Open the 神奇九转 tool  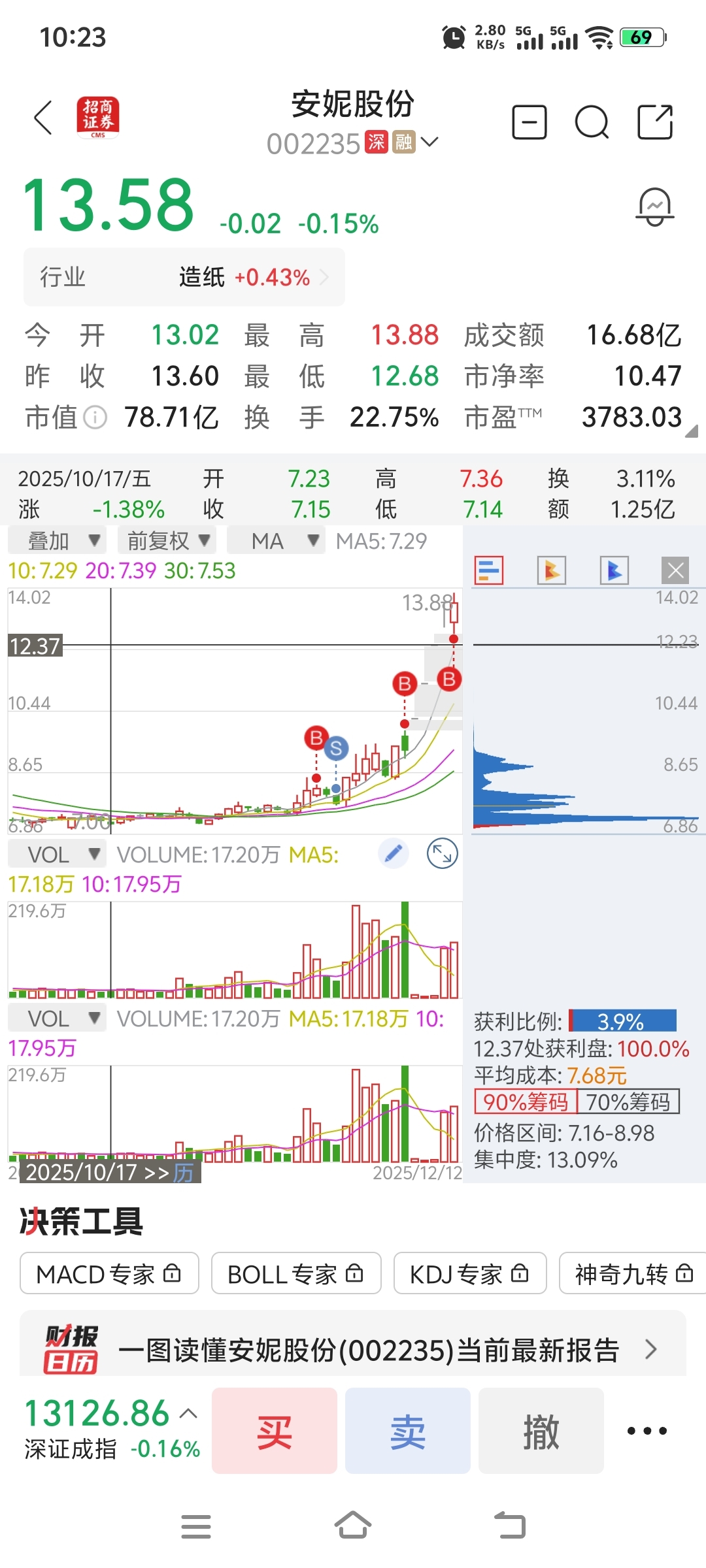click(x=633, y=1273)
